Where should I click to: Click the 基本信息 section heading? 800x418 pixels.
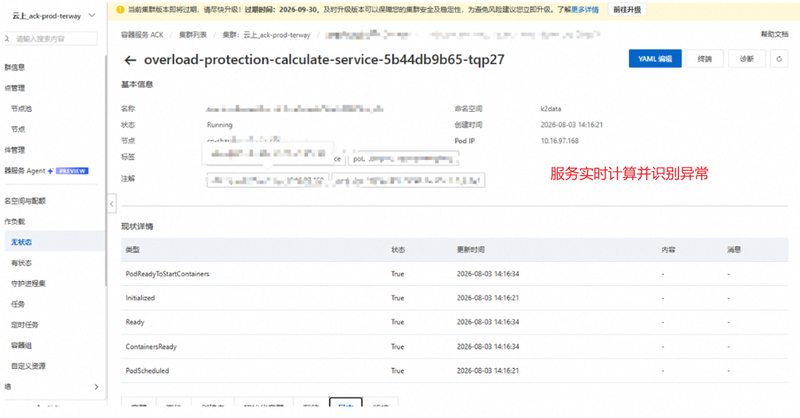pyautogui.click(x=137, y=84)
